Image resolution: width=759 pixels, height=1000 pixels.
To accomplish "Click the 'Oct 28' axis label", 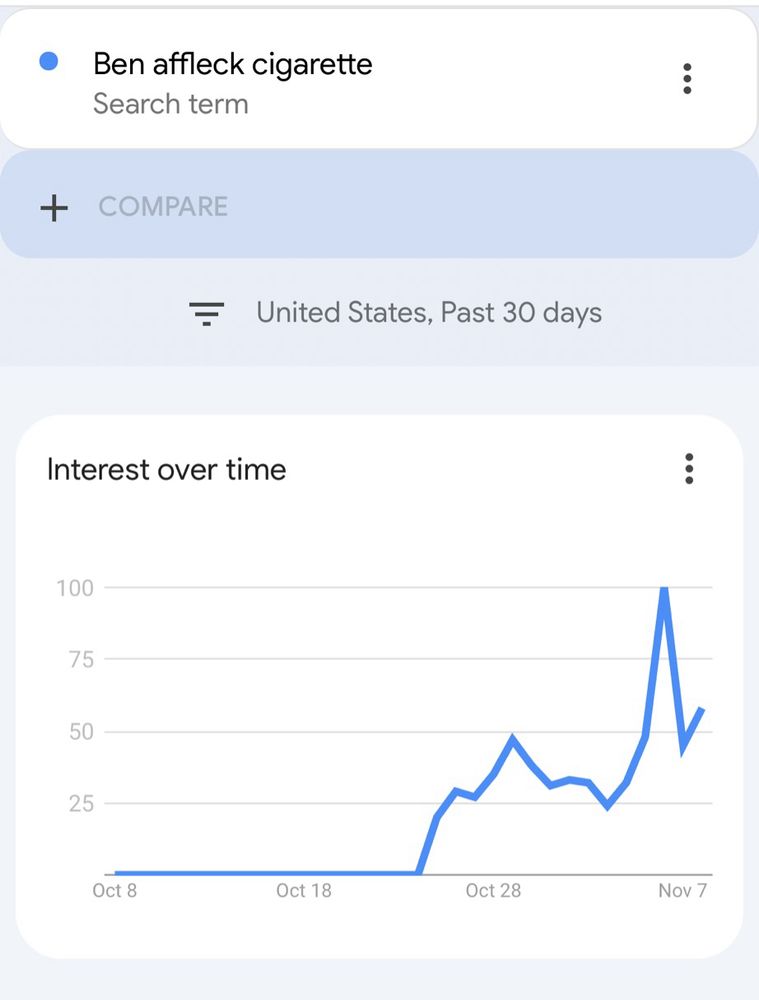I will 493,890.
